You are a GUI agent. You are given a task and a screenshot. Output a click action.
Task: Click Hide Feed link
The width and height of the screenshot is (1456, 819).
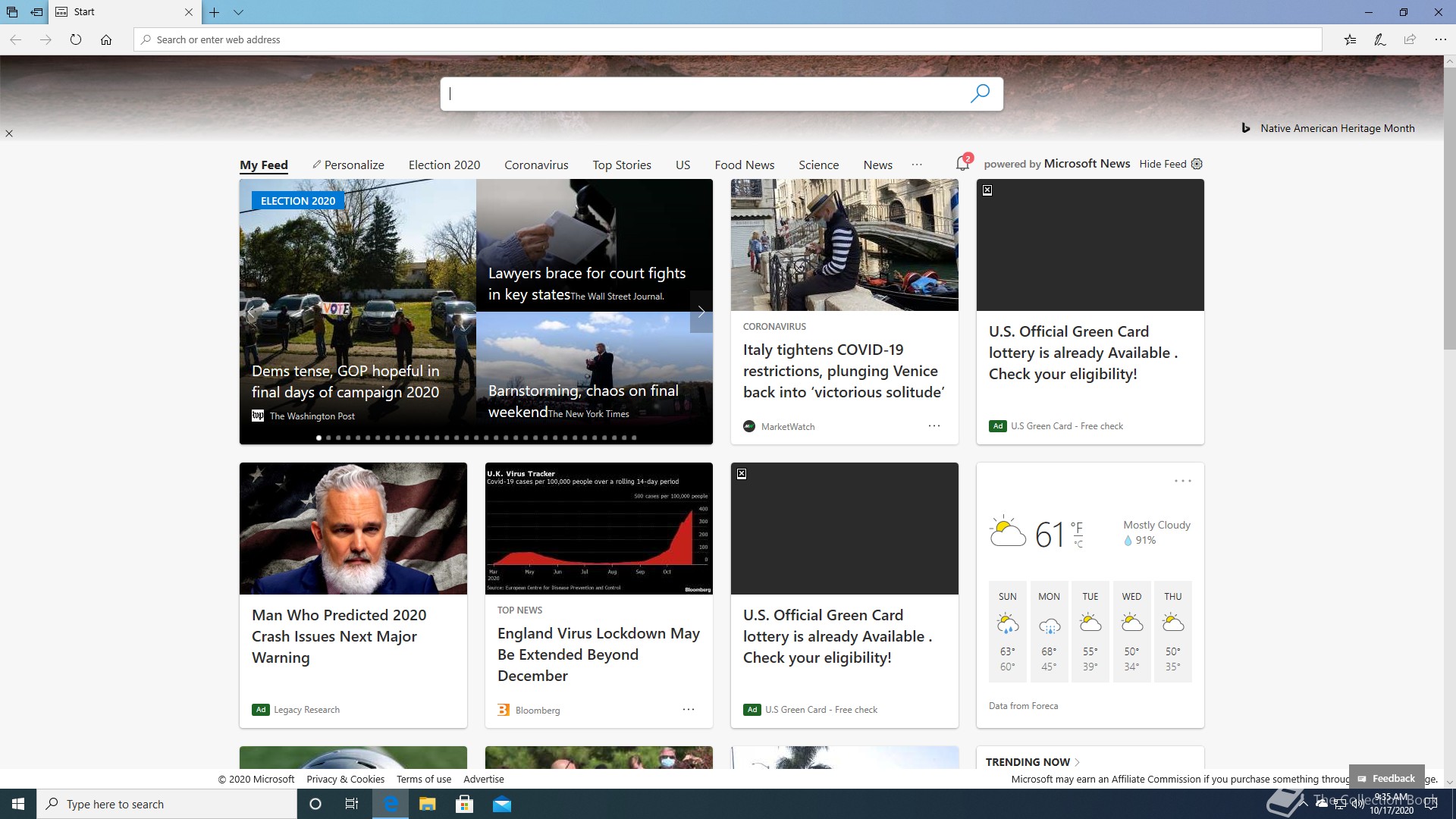pos(1163,164)
